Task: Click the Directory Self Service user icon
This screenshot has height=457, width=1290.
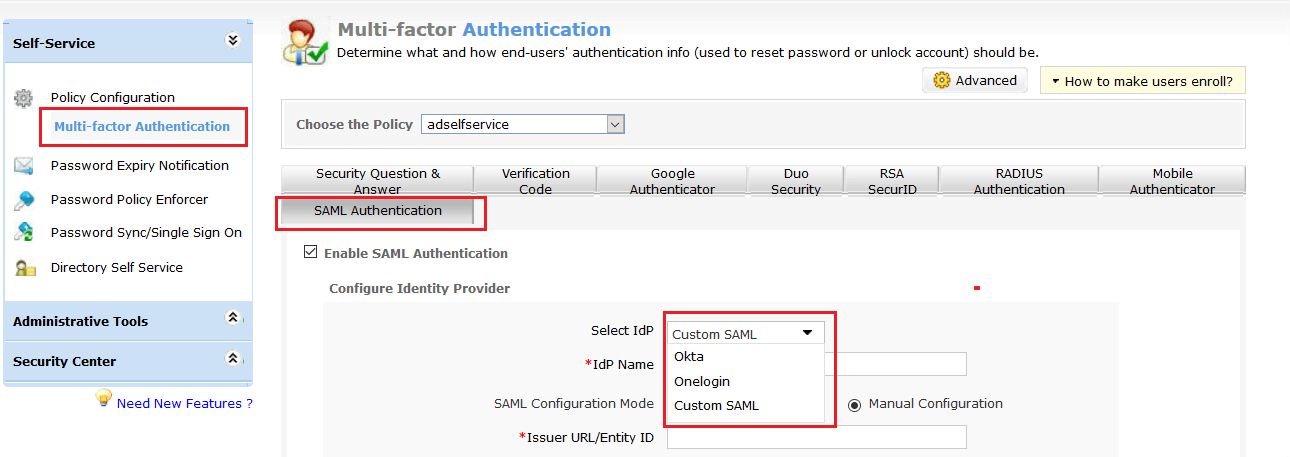Action: click(x=23, y=268)
